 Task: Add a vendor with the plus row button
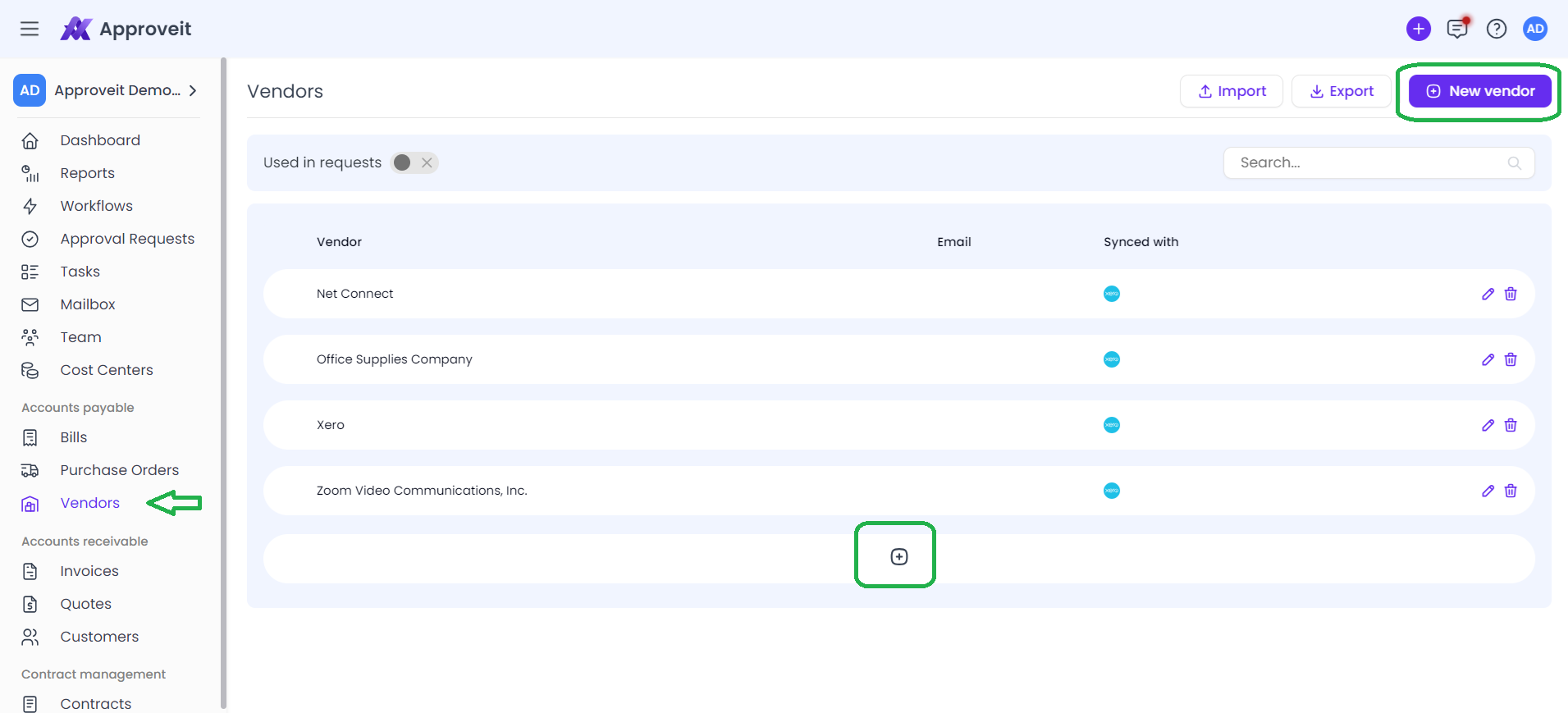pos(899,557)
